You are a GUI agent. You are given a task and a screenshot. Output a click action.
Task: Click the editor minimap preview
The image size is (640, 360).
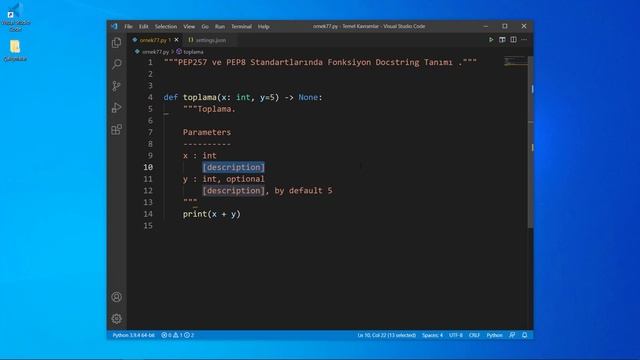click(515, 62)
